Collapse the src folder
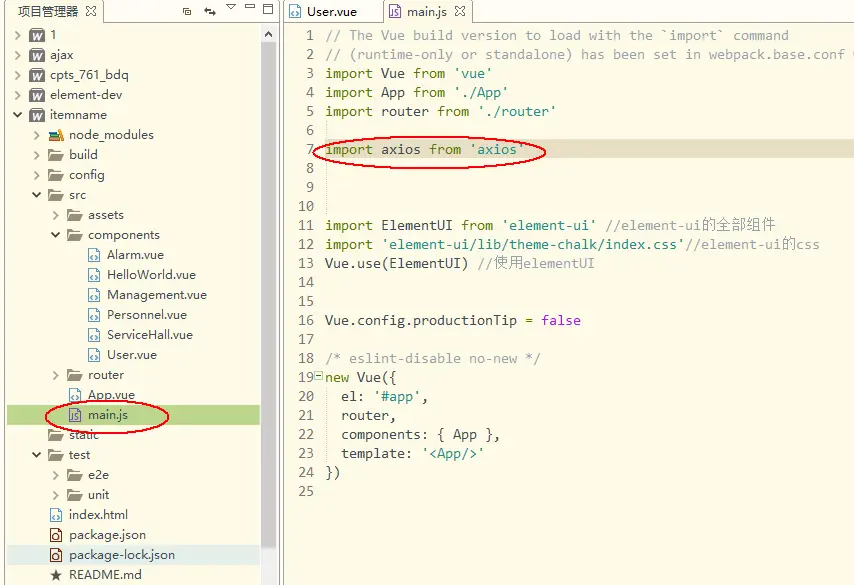This screenshot has height=585, width=854. point(36,195)
